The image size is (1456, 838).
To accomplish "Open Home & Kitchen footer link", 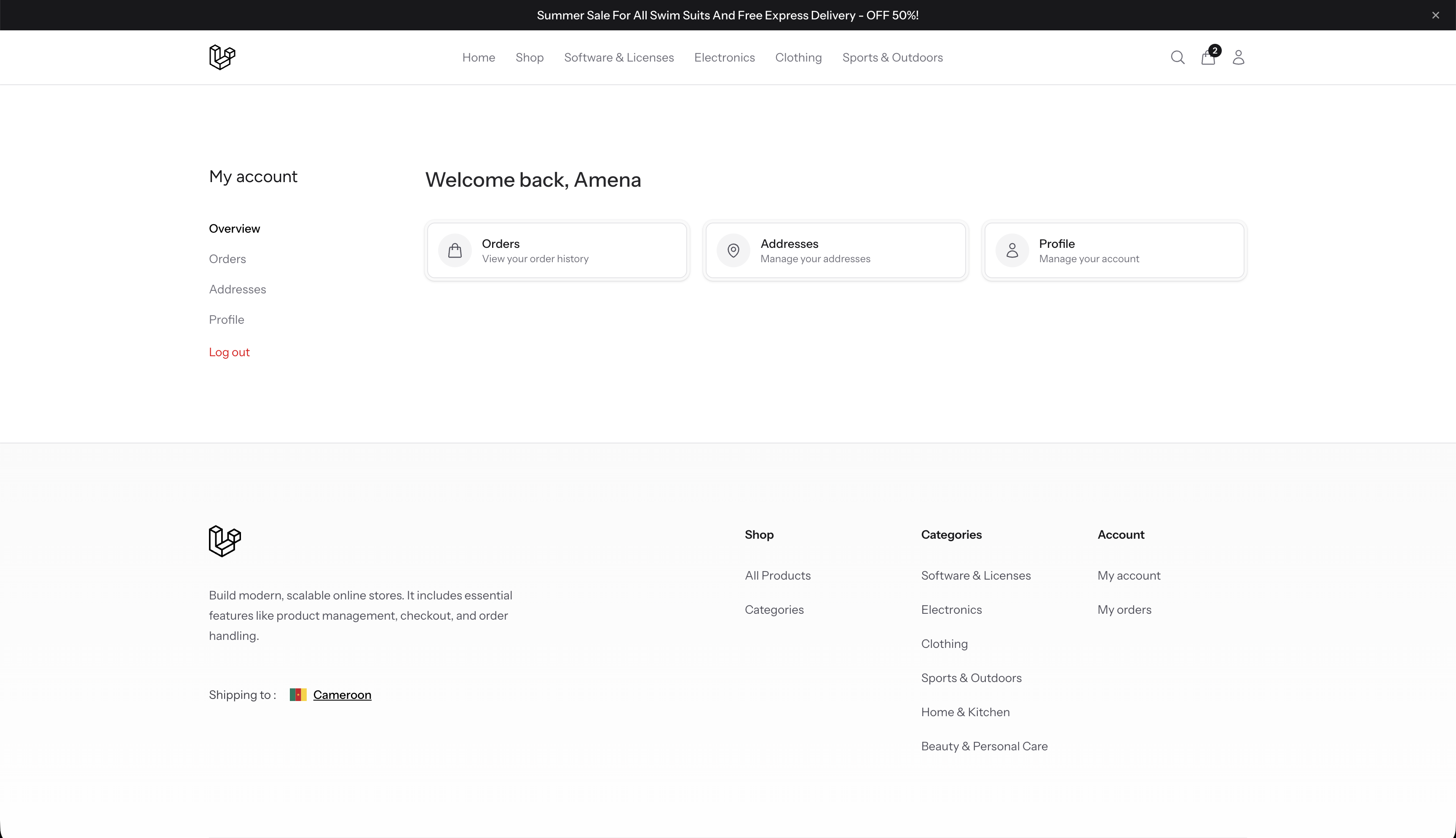I will [x=965, y=712].
